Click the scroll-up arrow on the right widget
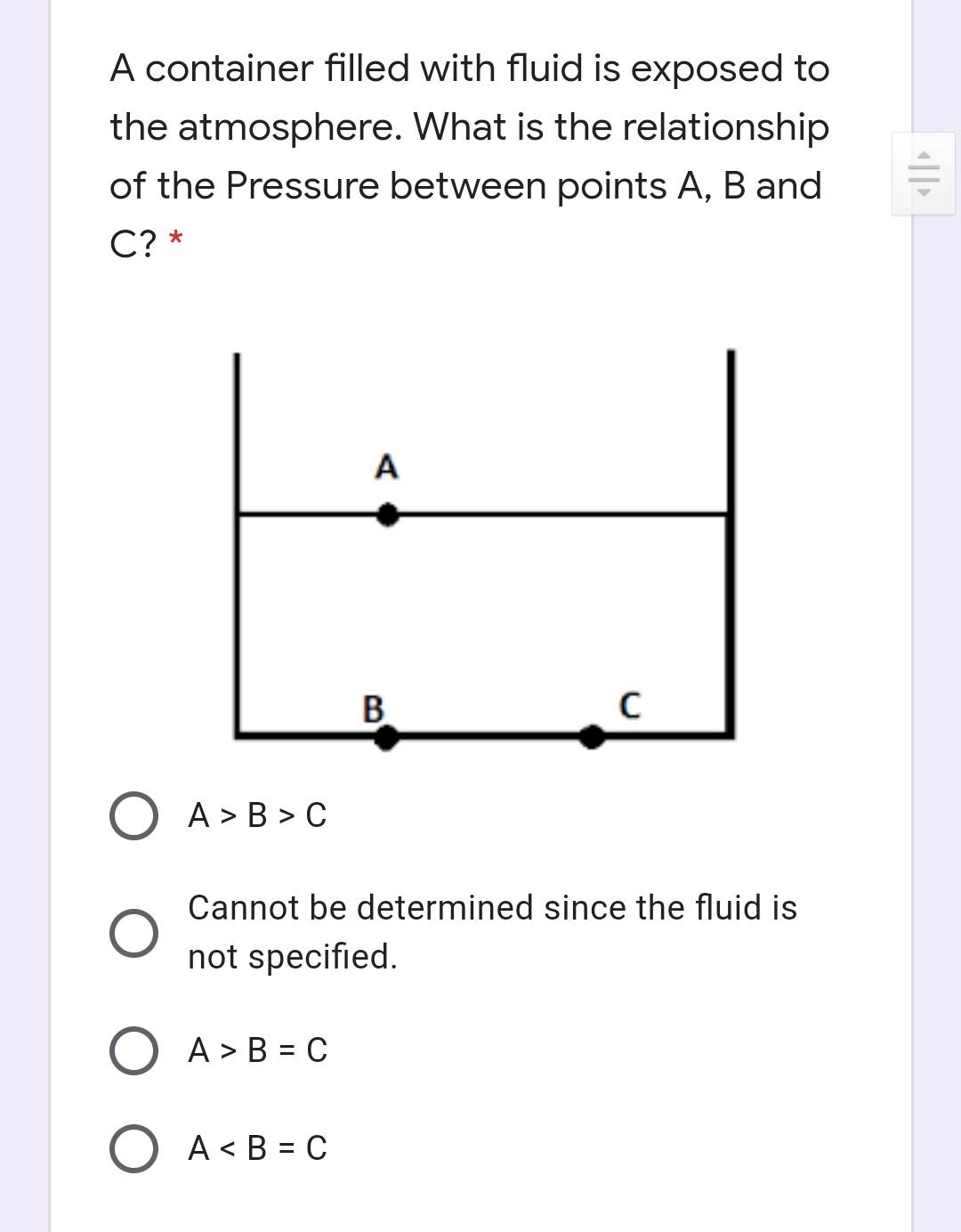961x1232 pixels. click(x=924, y=155)
